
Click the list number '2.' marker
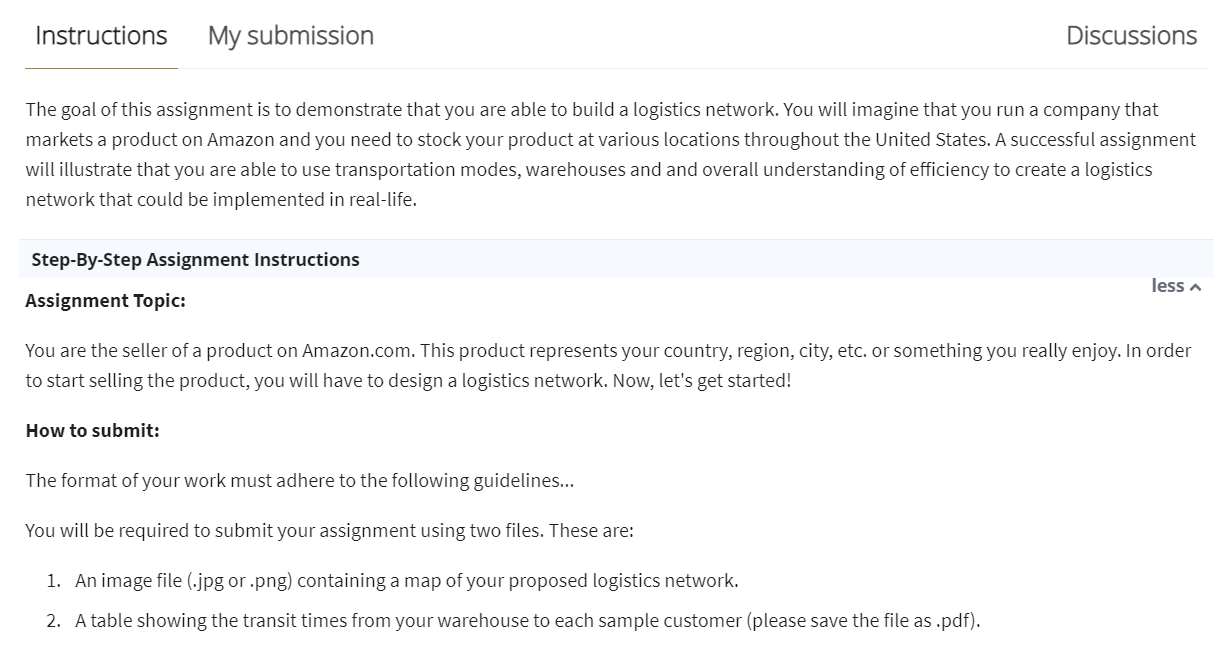click(x=54, y=621)
